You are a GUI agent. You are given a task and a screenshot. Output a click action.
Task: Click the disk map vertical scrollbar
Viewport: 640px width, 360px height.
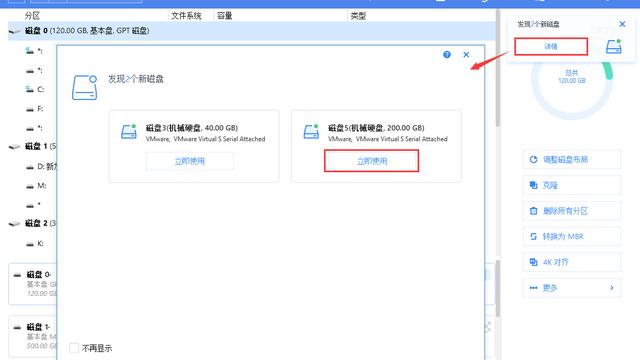[x=498, y=289]
